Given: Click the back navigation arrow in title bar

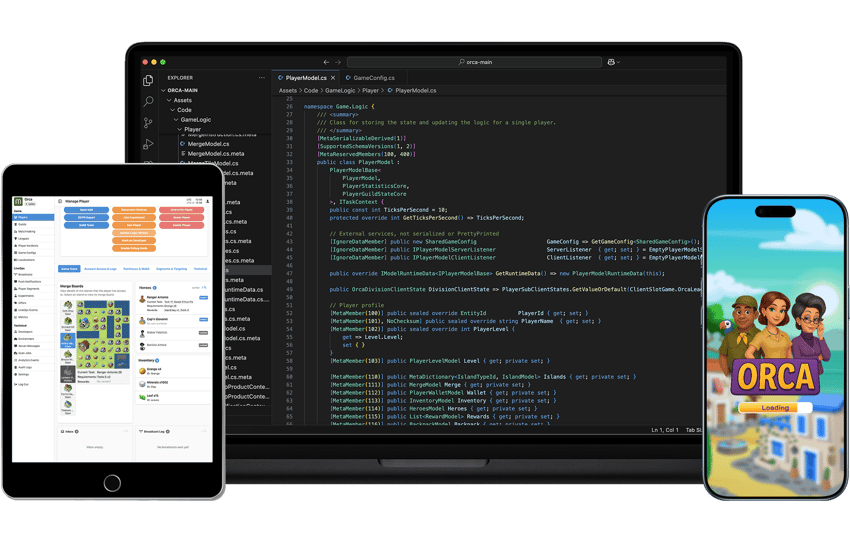Looking at the screenshot, I should 326,62.
